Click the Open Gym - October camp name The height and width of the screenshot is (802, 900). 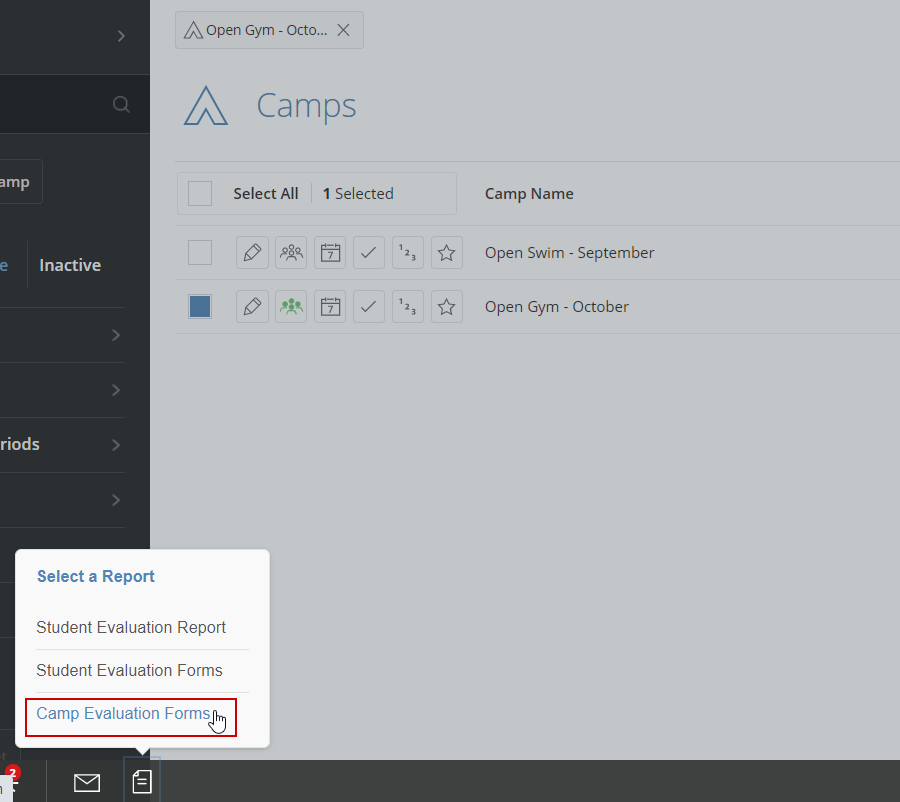(557, 307)
